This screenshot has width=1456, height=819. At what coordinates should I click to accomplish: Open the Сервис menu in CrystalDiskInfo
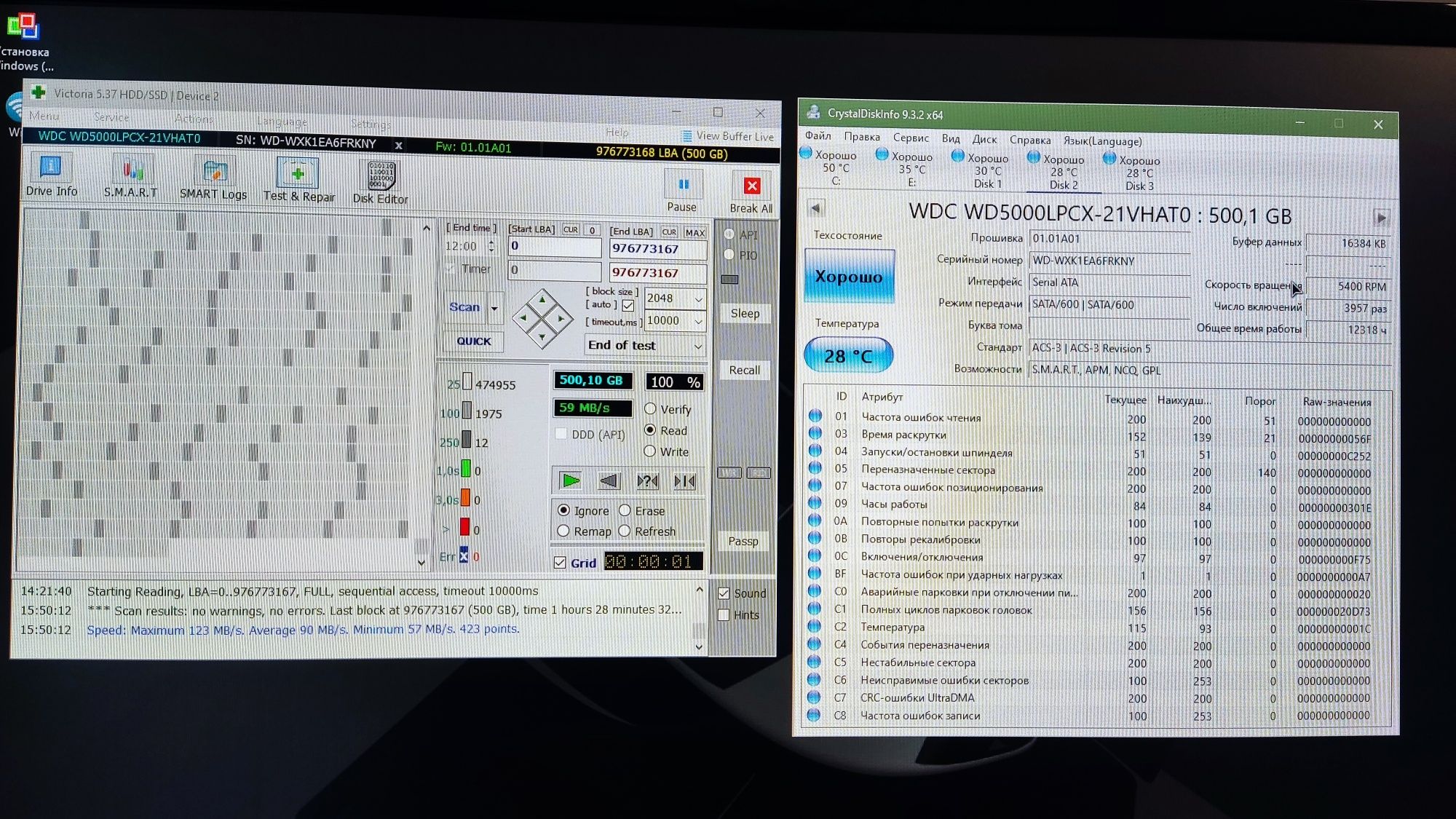911,138
